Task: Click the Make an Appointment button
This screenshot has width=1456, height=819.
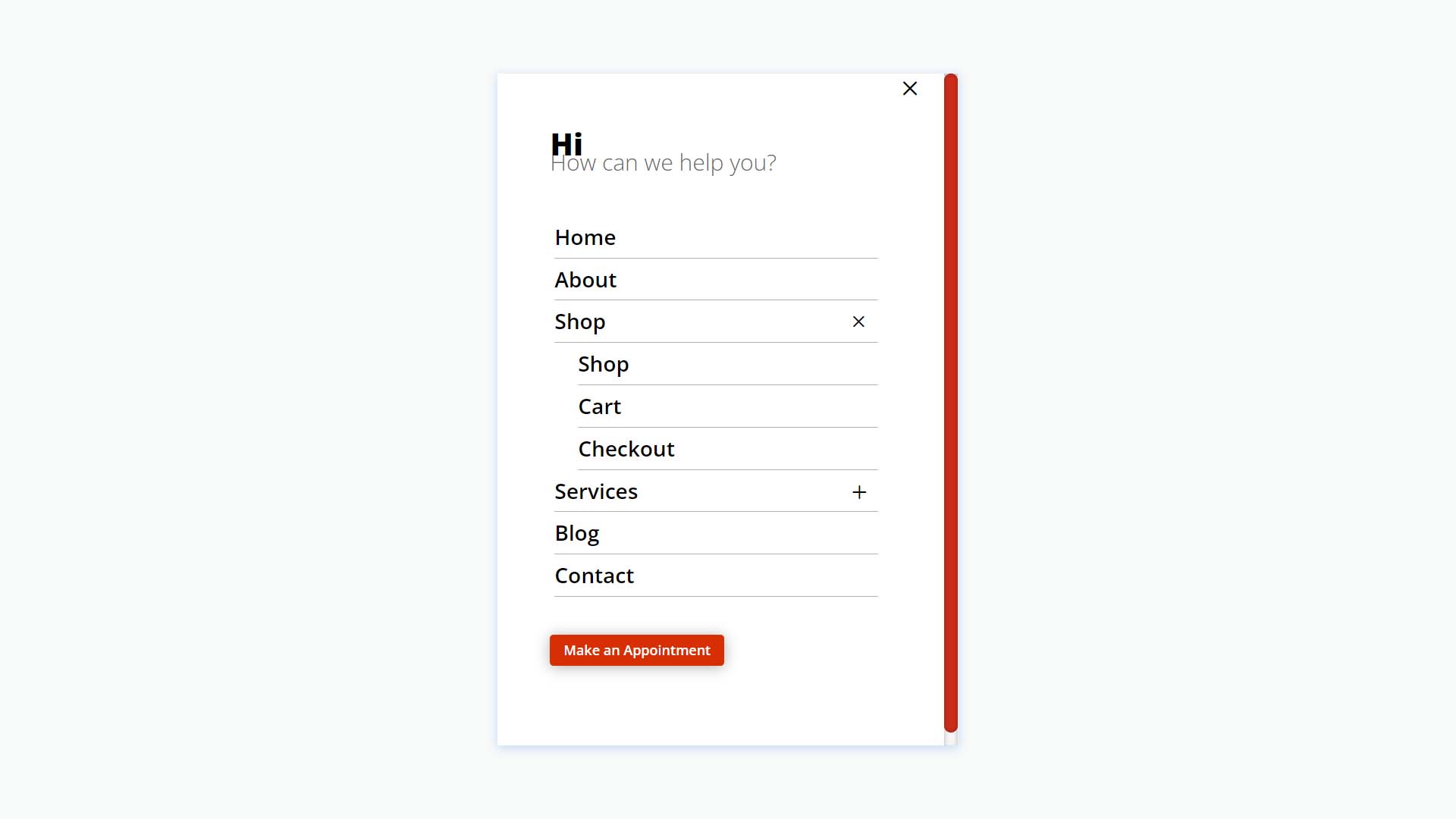Action: pos(636,650)
